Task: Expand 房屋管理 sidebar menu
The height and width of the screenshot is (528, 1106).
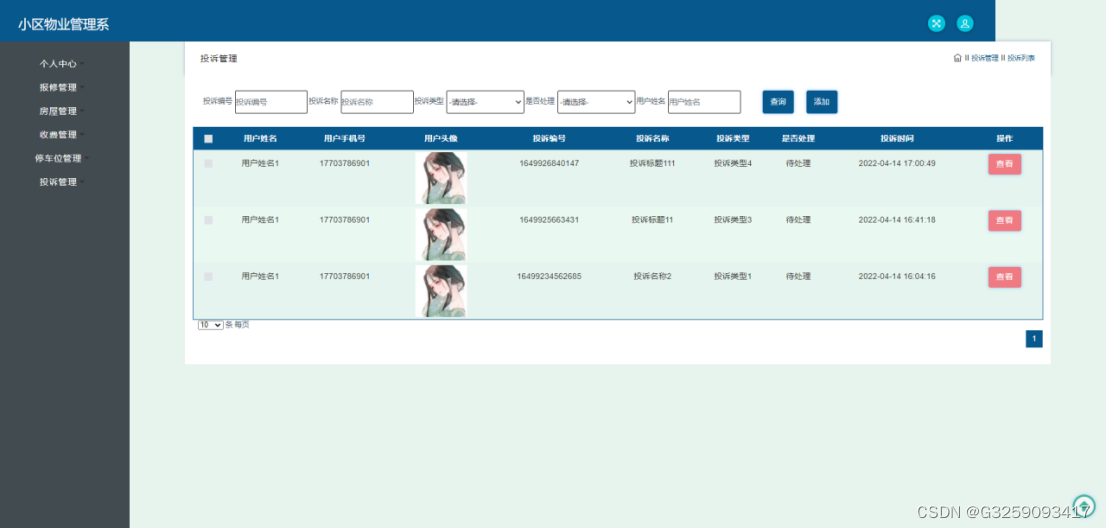Action: [x=61, y=111]
